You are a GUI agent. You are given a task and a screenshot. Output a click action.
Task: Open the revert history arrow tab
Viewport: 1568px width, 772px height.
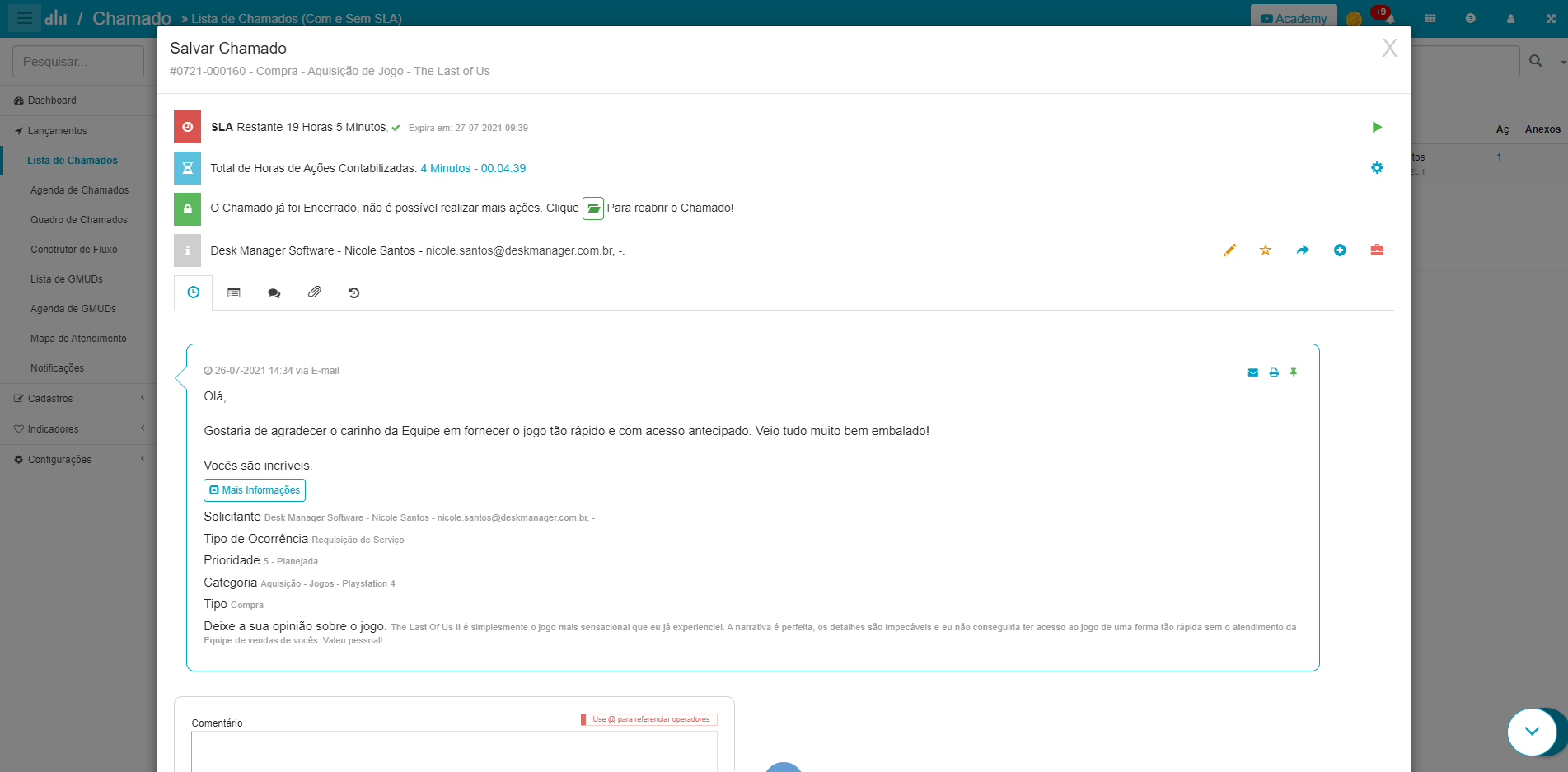(x=354, y=292)
